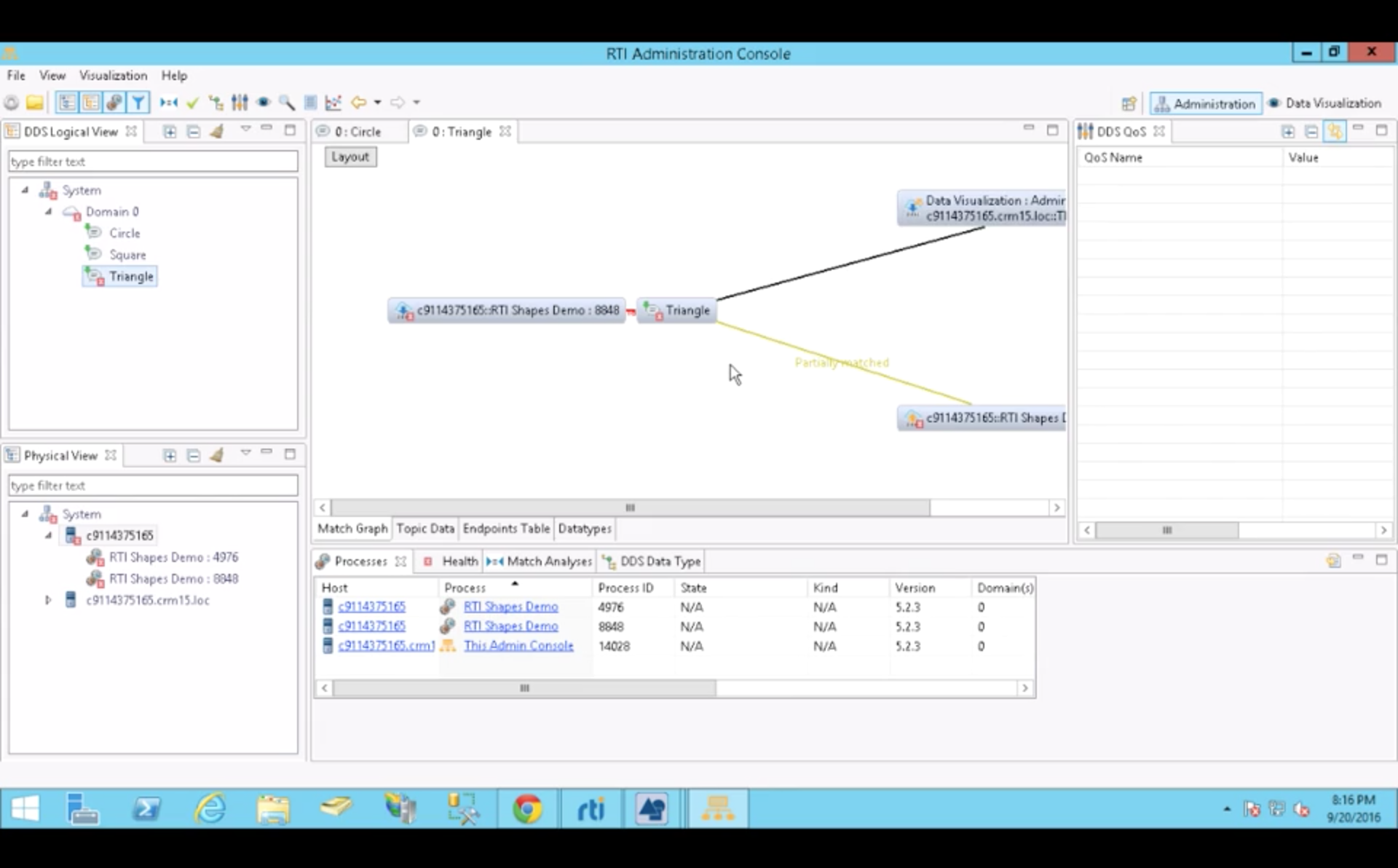Click the eye visibility icon in the toolbar

point(264,102)
